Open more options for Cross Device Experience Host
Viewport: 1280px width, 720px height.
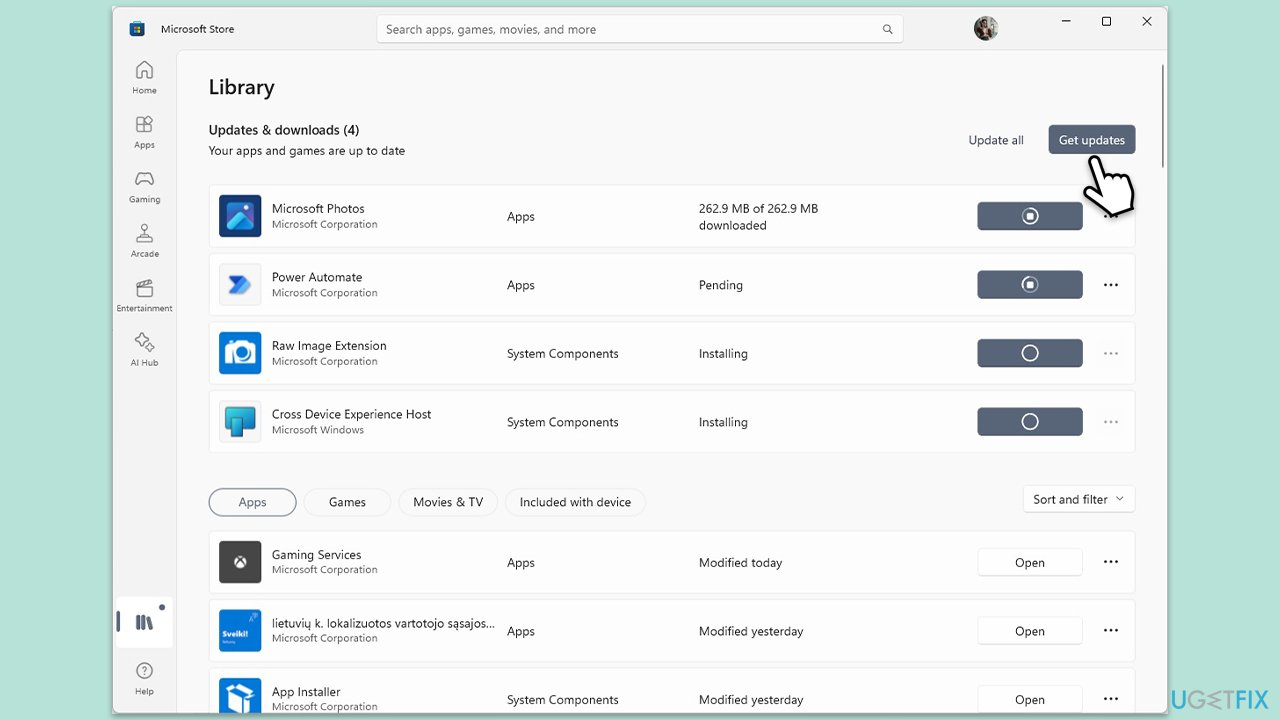click(x=1110, y=422)
